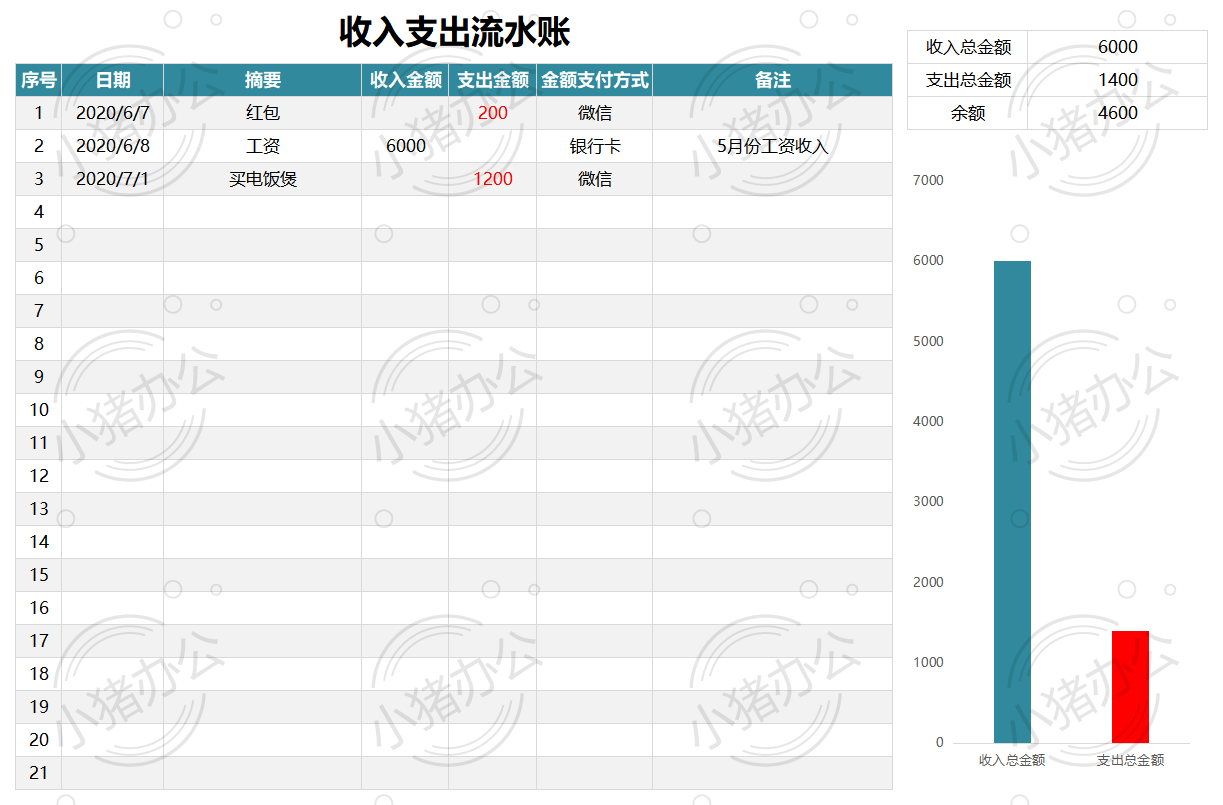The height and width of the screenshot is (805, 1223).
Task: Click the 收入金额 column header
Action: pos(406,80)
